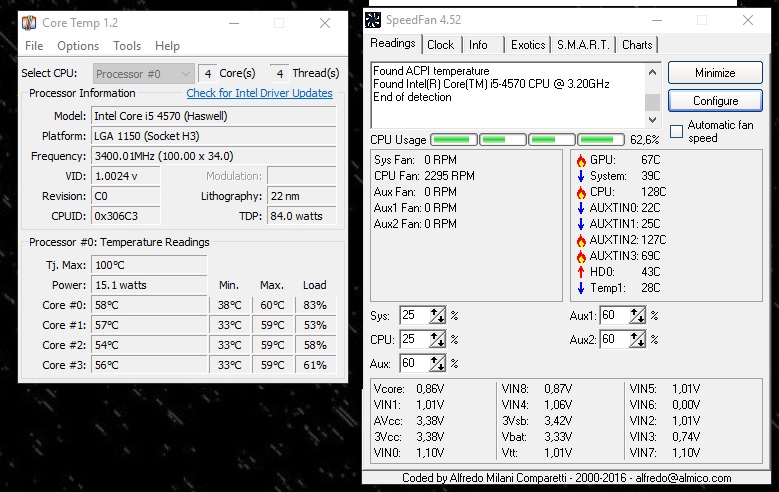
Task: Click the Model field Intel Core i5 4570
Action: click(214, 116)
